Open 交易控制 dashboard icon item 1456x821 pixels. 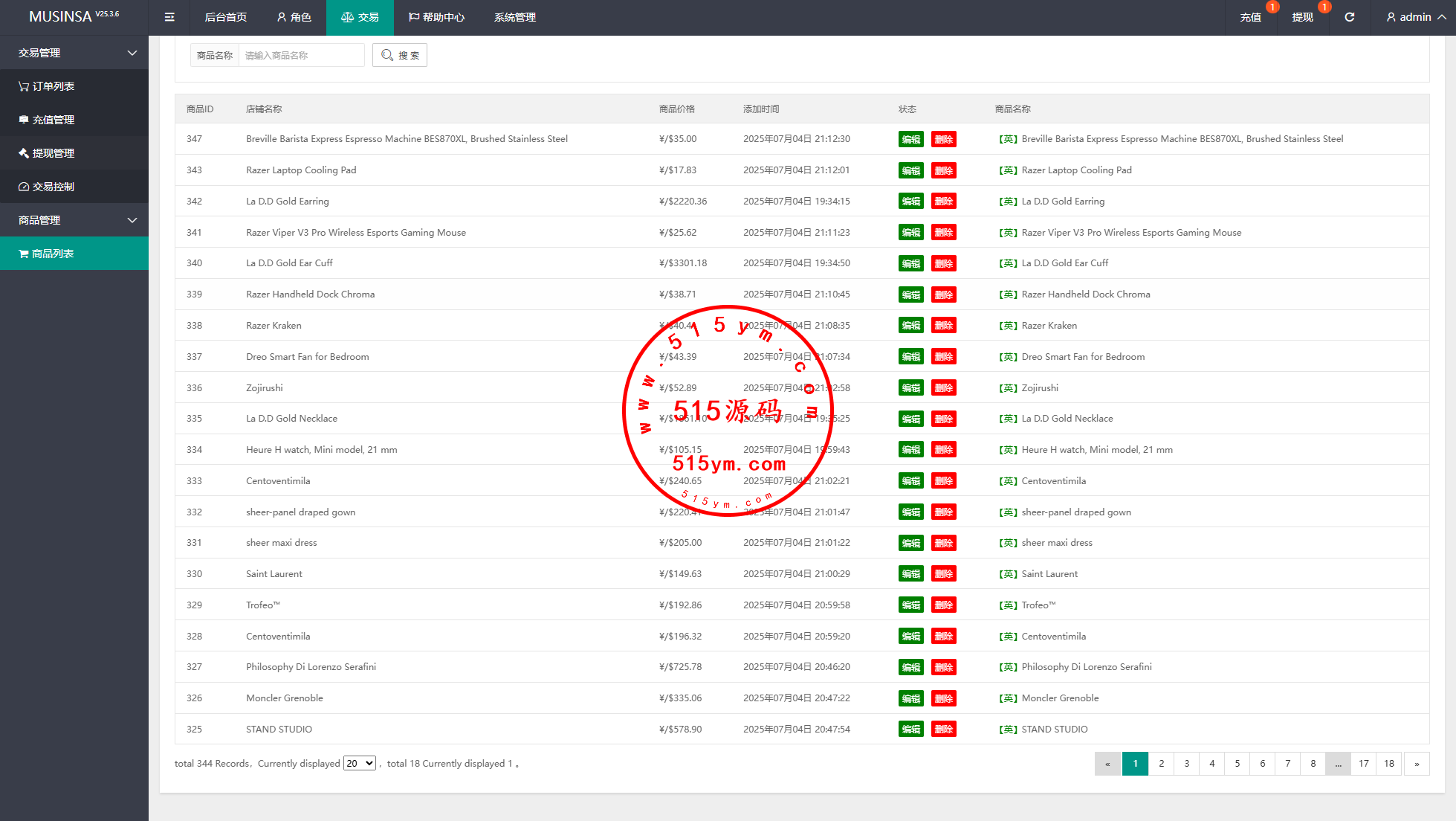[x=47, y=187]
